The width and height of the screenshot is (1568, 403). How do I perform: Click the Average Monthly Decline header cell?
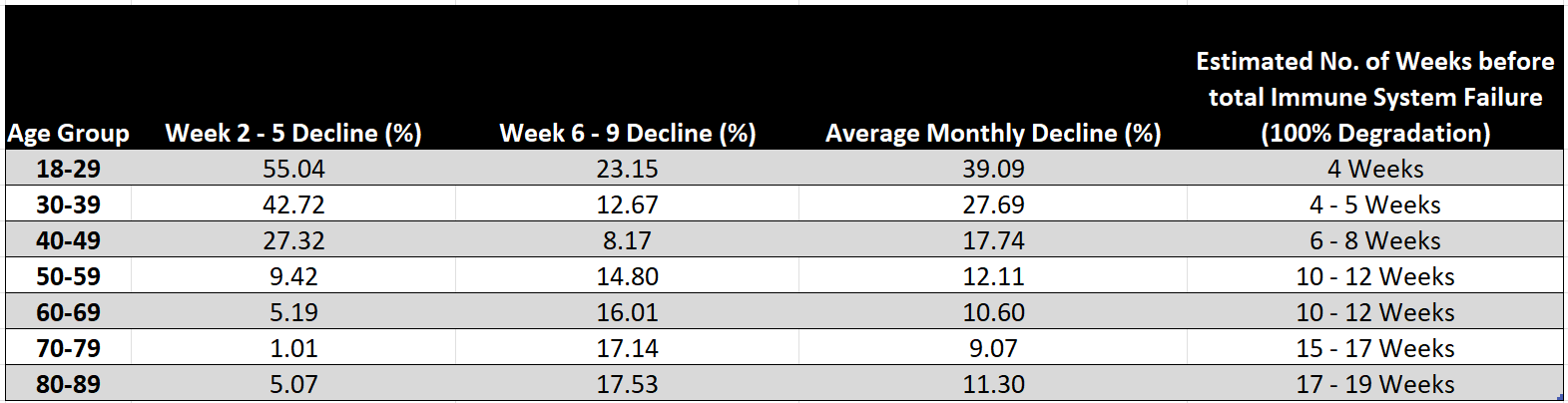tap(993, 133)
